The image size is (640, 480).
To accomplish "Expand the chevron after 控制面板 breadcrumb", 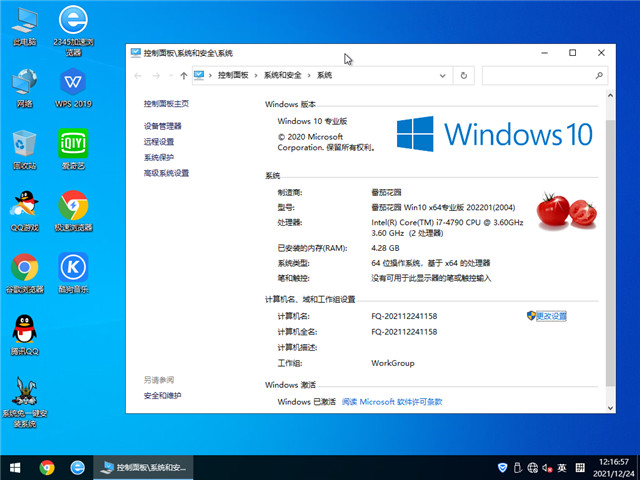I will (x=257, y=75).
